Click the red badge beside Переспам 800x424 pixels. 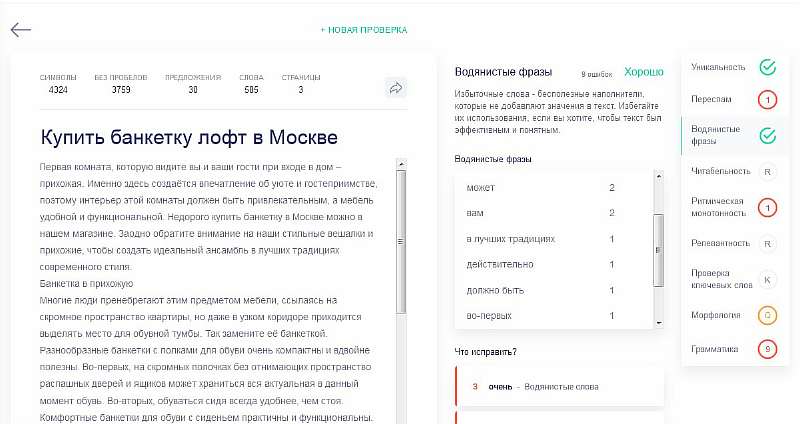click(767, 99)
